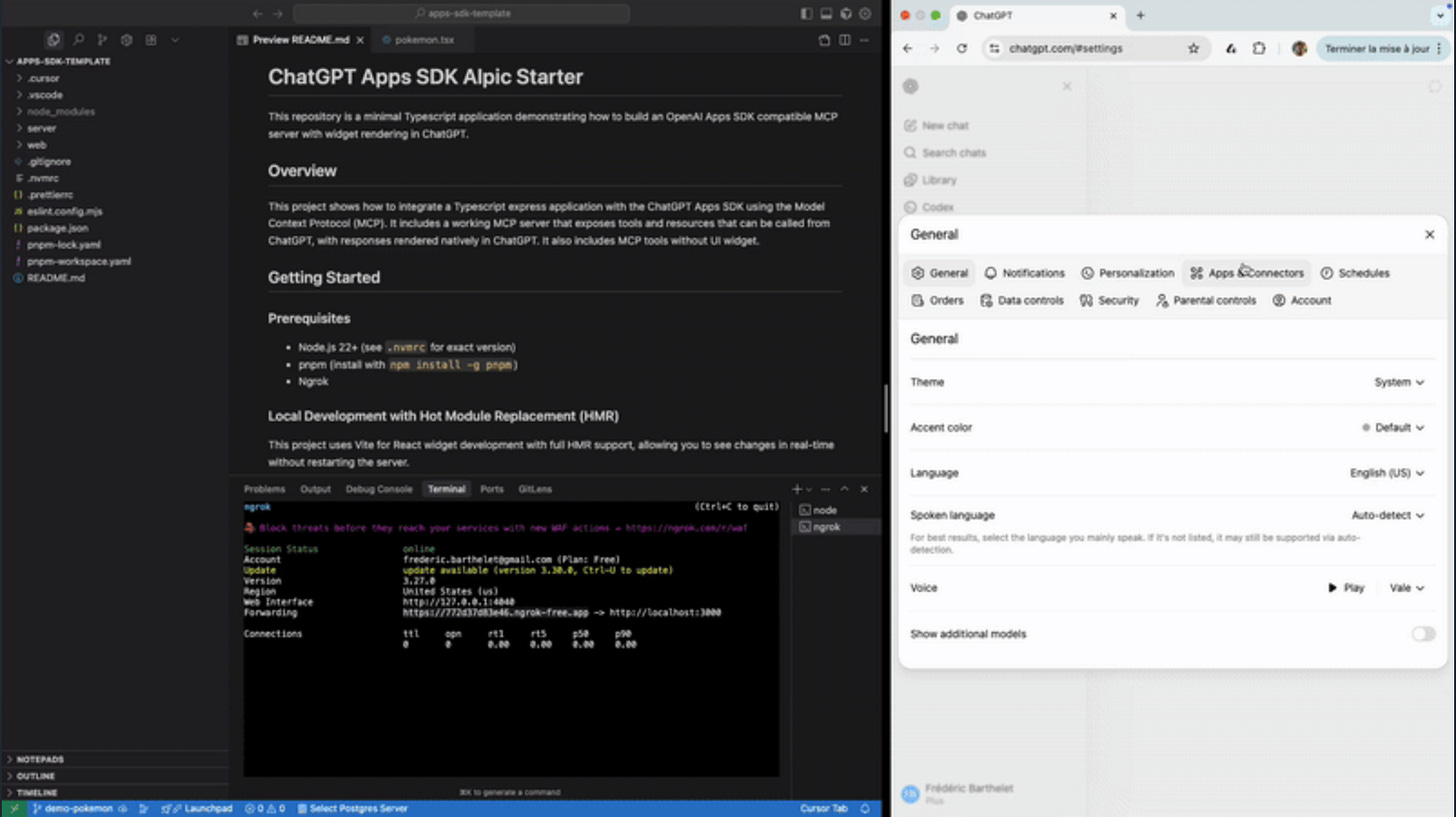Open a new Chrome tab with the plus
This screenshot has height=817, width=1456.
(1140, 15)
